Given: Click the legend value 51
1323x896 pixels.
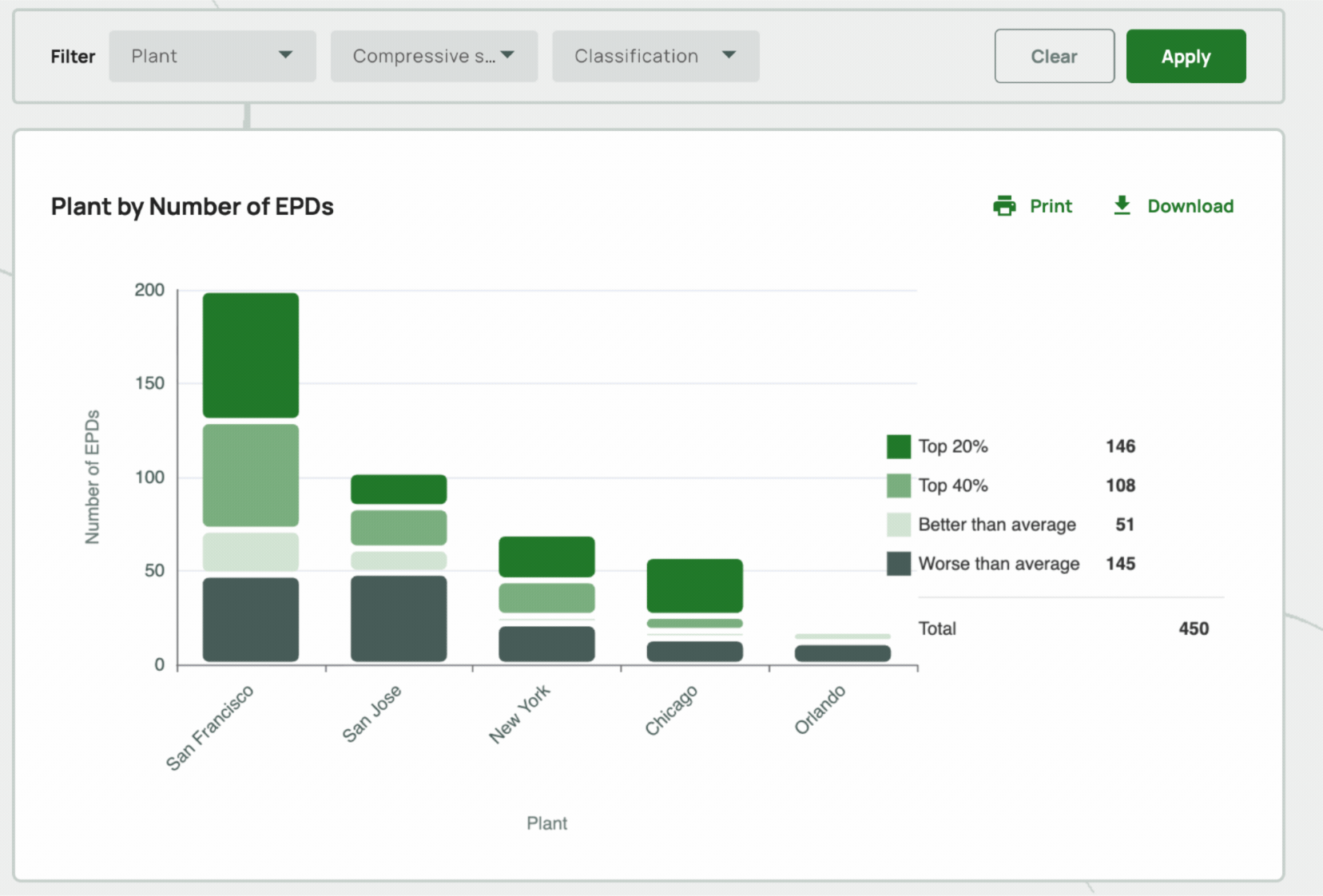Looking at the screenshot, I should 1125,525.
